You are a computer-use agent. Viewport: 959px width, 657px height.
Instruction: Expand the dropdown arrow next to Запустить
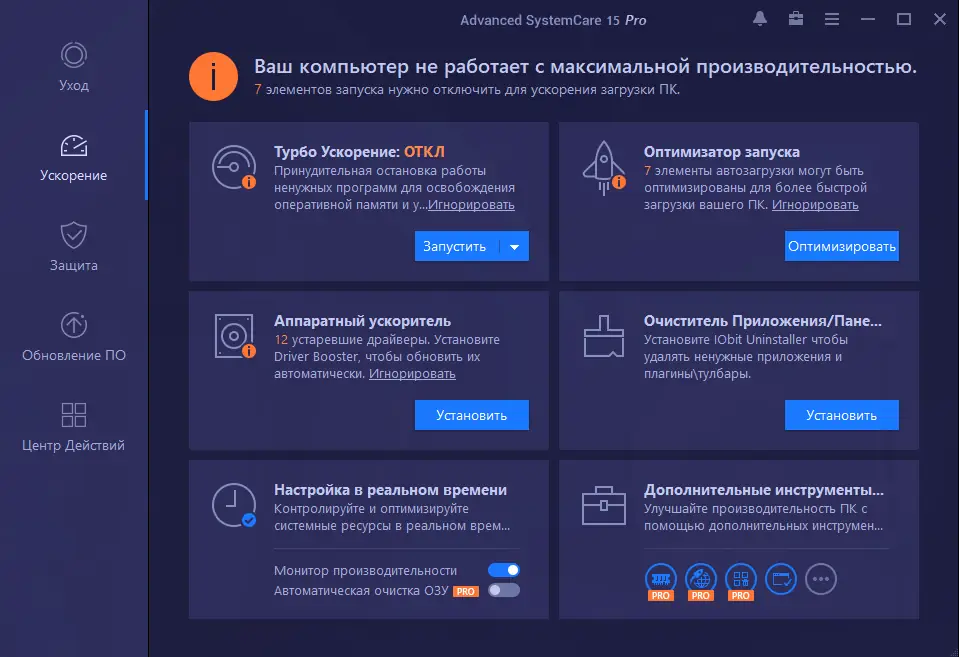point(514,247)
